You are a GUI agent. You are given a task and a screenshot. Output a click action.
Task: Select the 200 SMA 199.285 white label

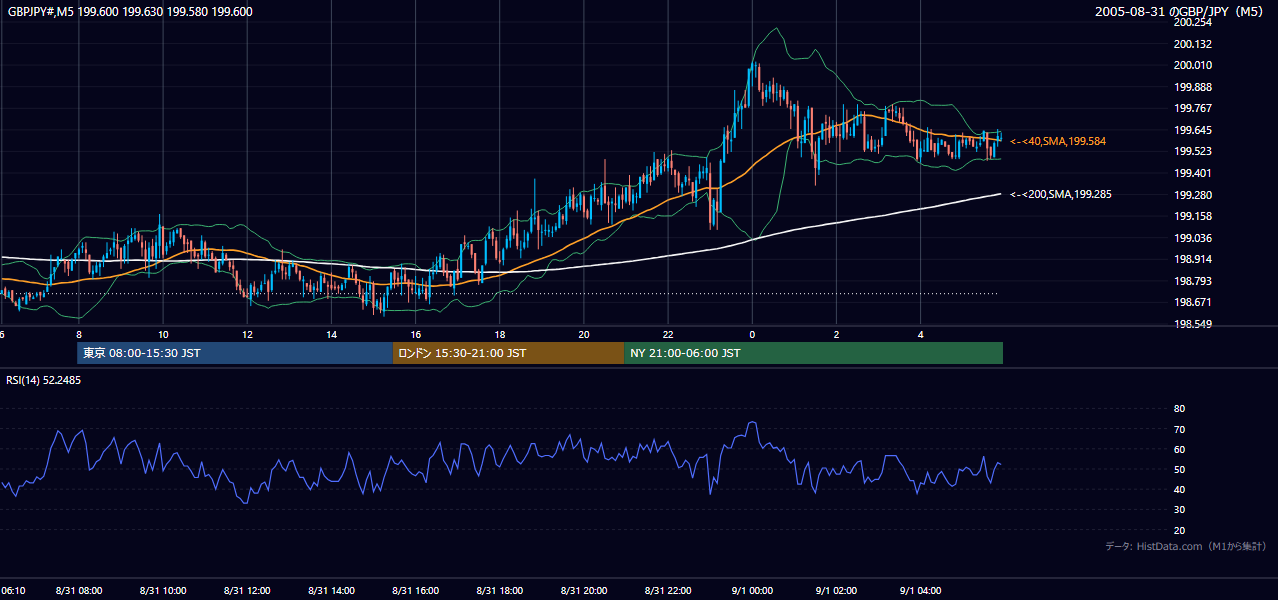click(1061, 195)
